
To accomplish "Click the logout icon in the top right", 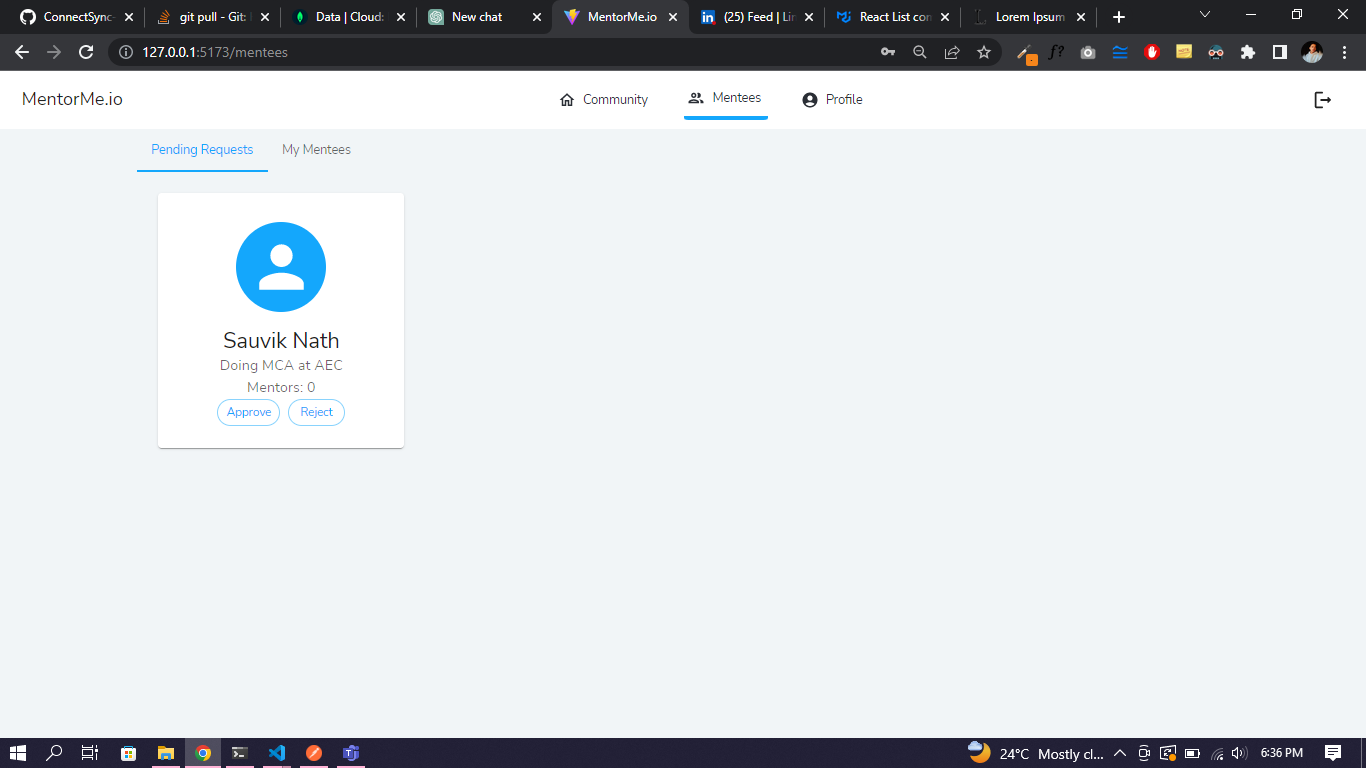I will pos(1322,99).
